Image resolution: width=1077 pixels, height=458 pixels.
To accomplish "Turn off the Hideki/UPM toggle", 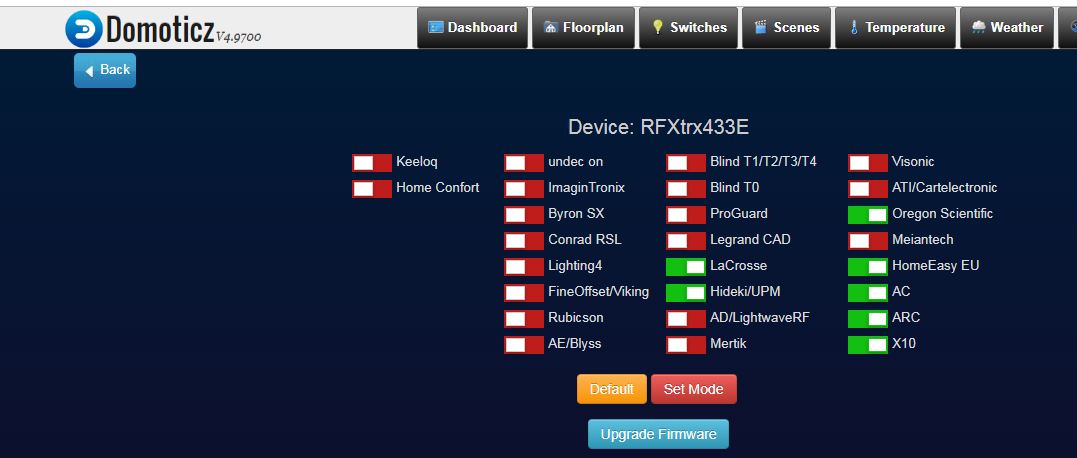I will [686, 293].
